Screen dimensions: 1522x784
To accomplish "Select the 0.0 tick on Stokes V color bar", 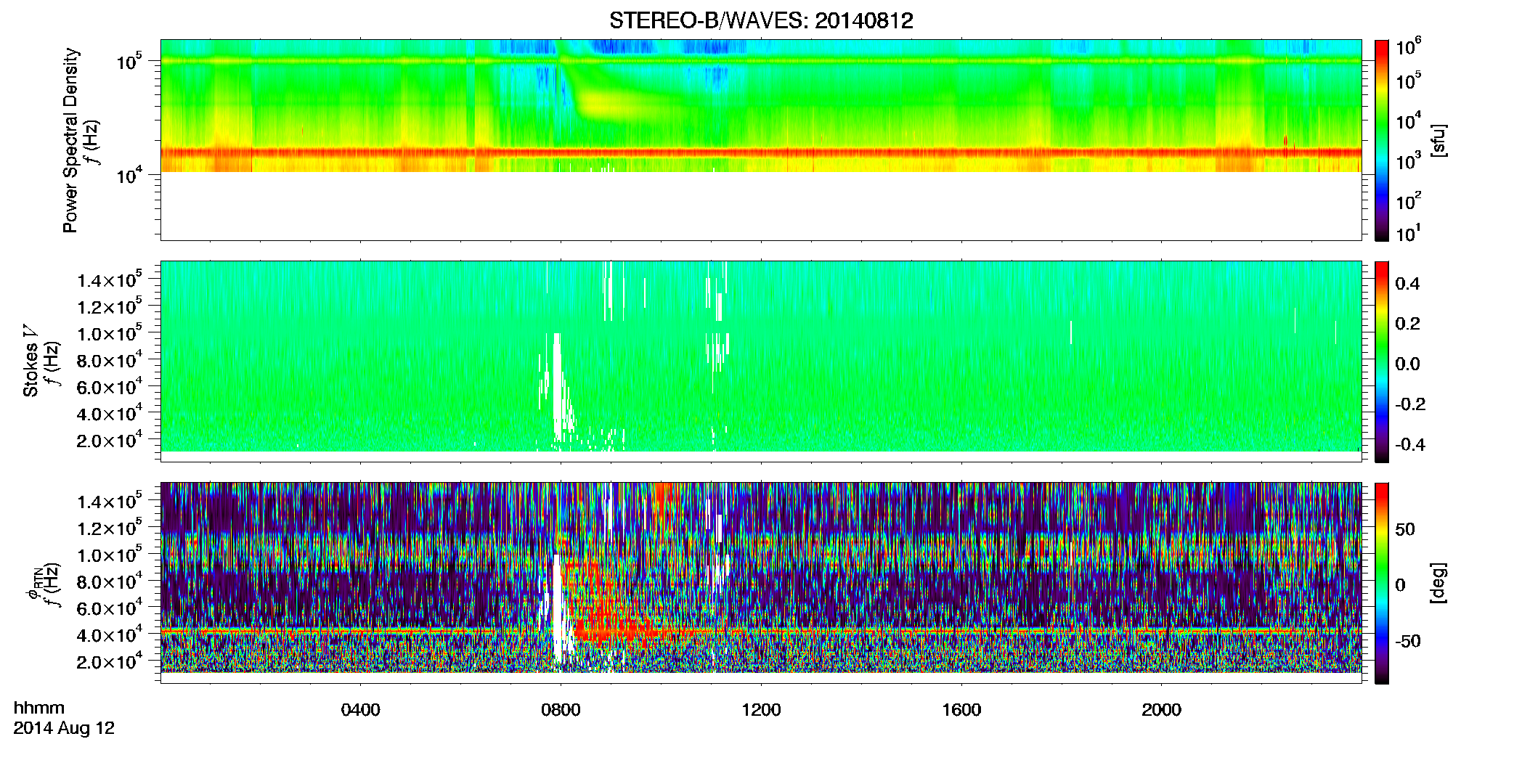I will coord(1407,364).
